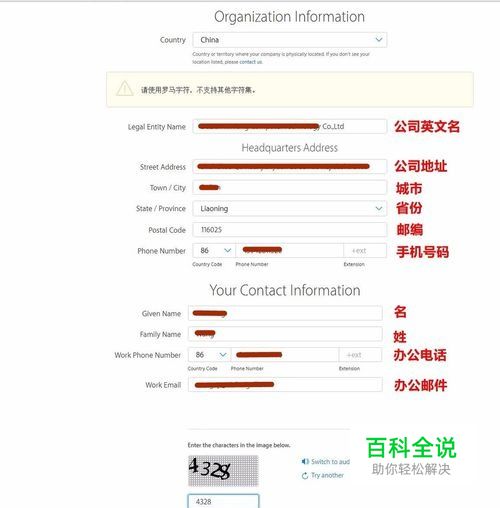The image size is (500, 508).
Task: Click the State / Province chevron arrow
Action: [x=379, y=209]
